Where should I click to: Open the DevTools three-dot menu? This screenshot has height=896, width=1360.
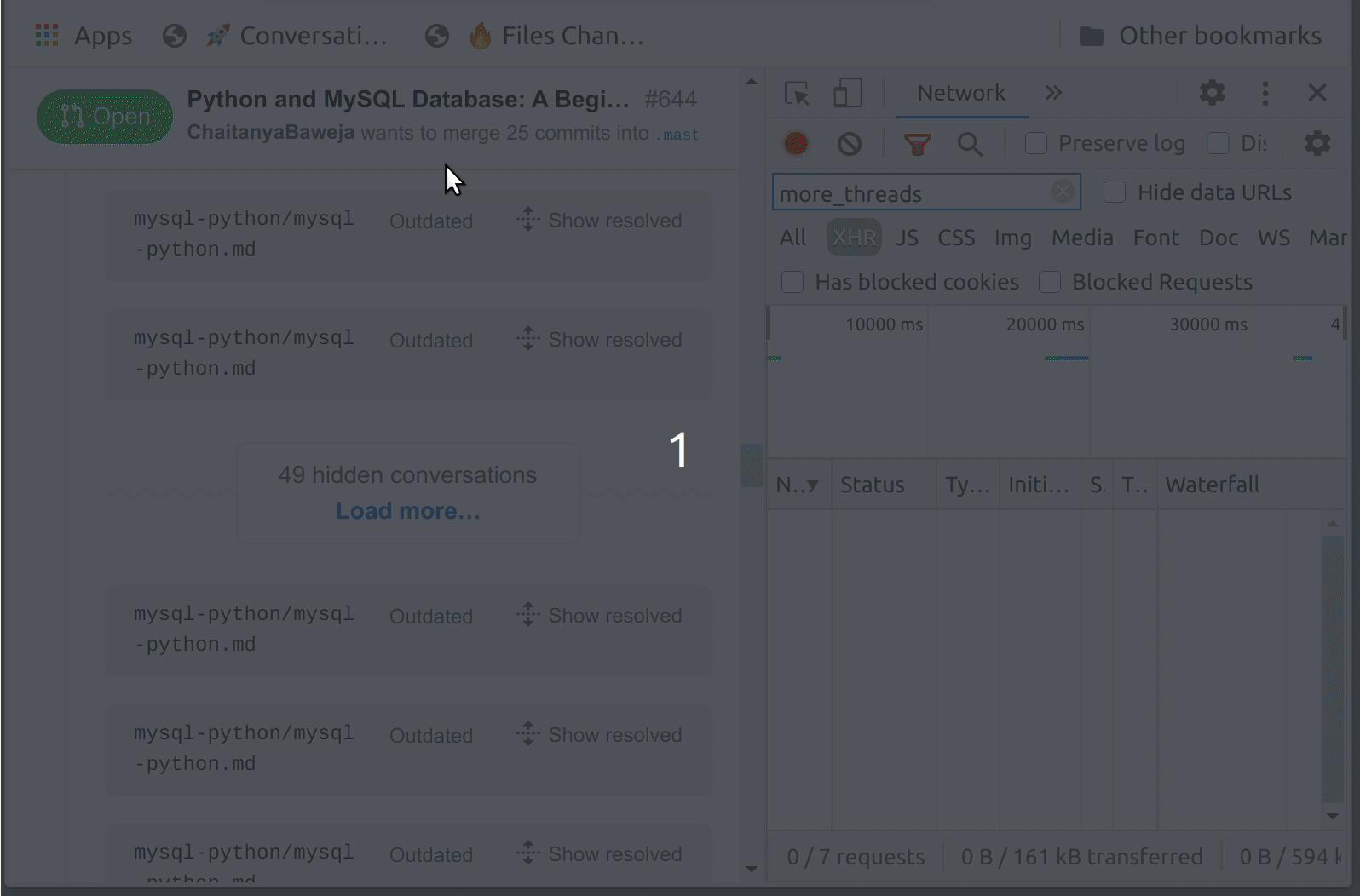(1265, 93)
